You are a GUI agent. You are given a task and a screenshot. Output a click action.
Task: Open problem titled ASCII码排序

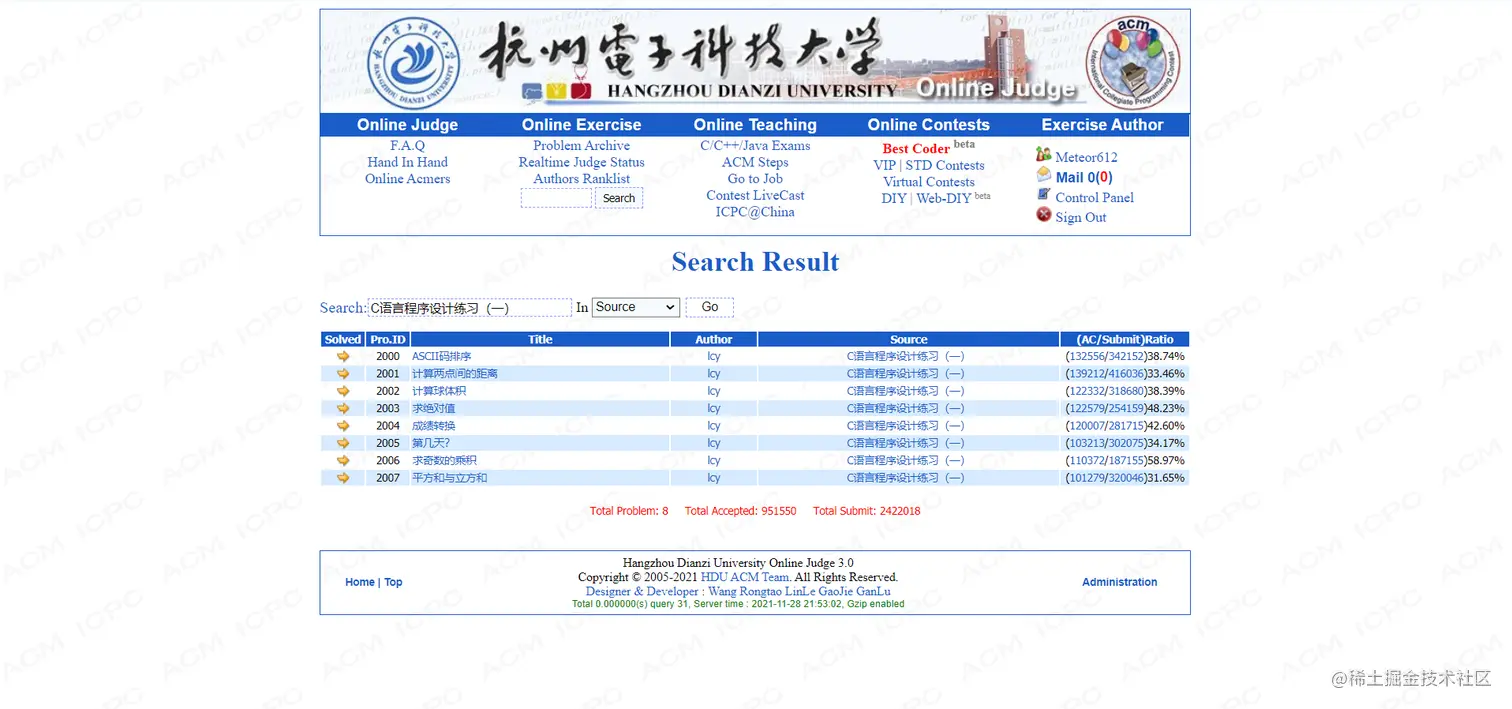[x=441, y=356]
